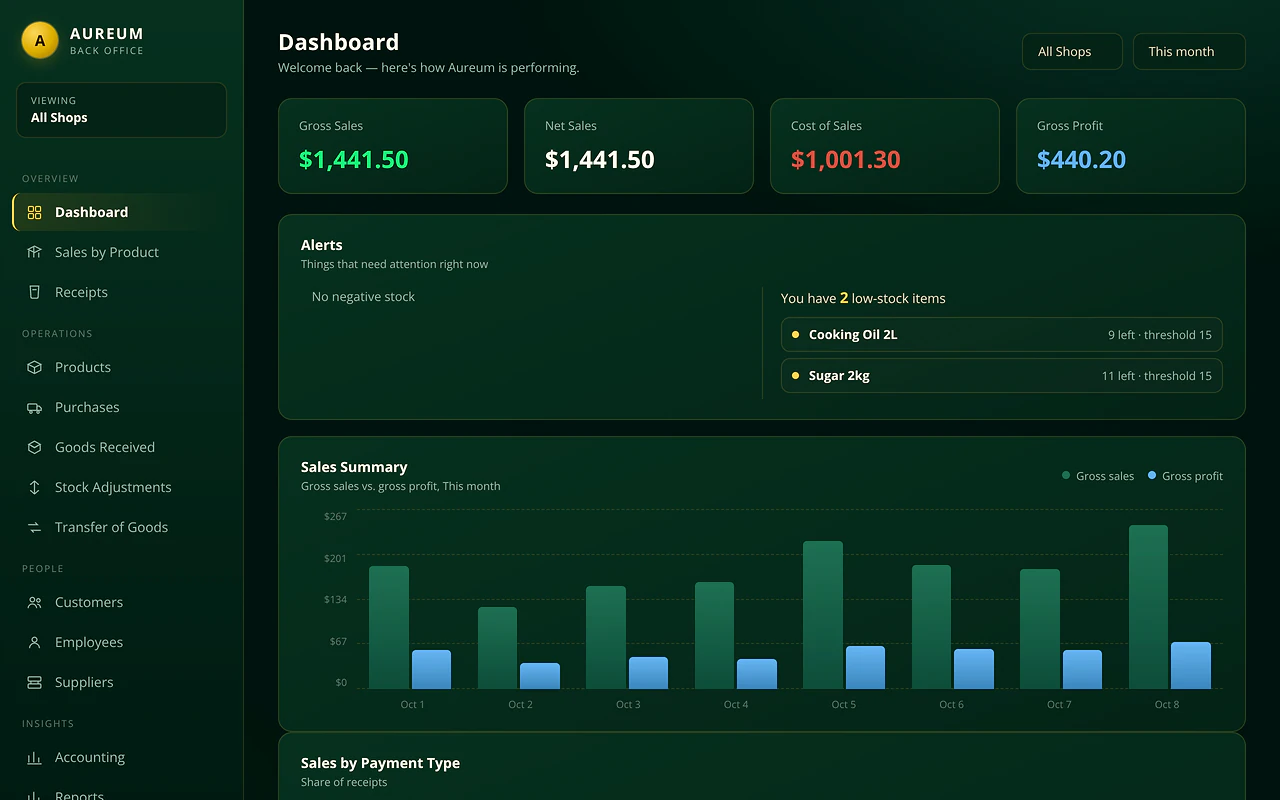Click the '9 left · threshold 15' text

(1160, 335)
